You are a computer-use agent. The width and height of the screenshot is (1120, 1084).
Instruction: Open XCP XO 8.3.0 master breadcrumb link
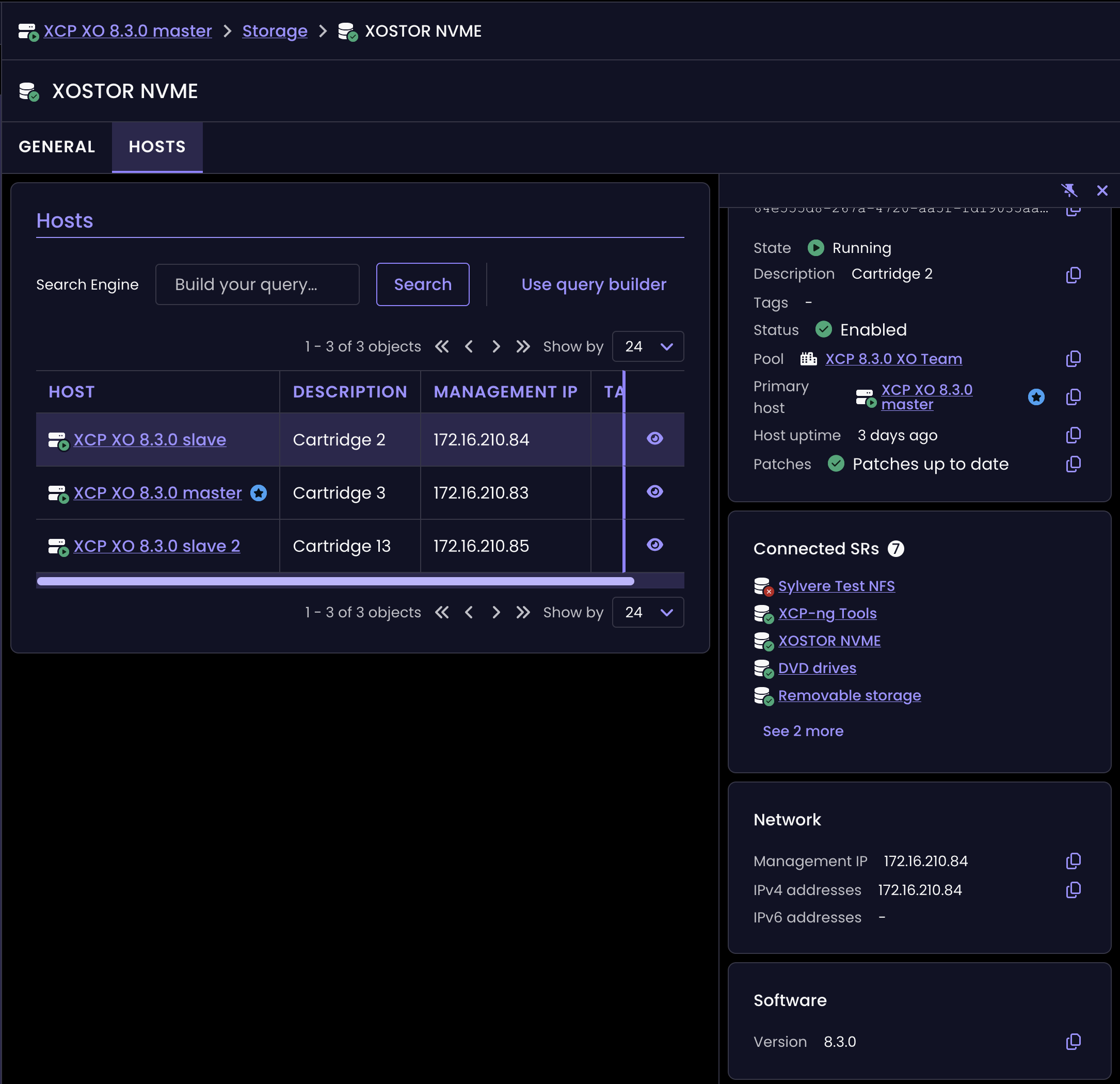click(x=128, y=31)
